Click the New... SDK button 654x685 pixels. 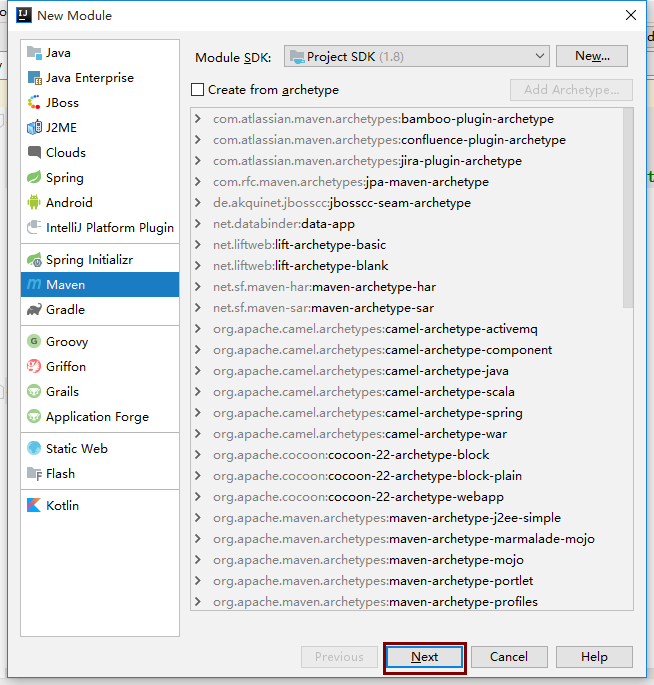pyautogui.click(x=592, y=56)
